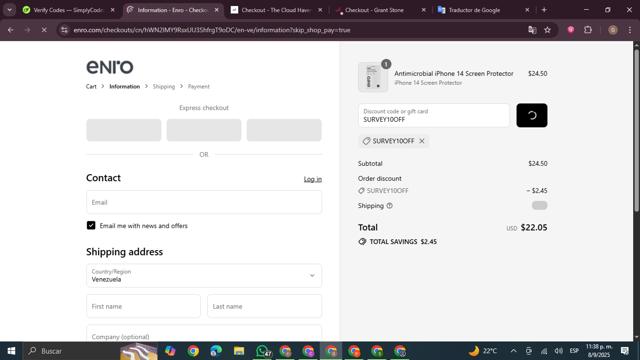Click the middle express checkout button
Viewport: 640px width, 360px height.
204,130
